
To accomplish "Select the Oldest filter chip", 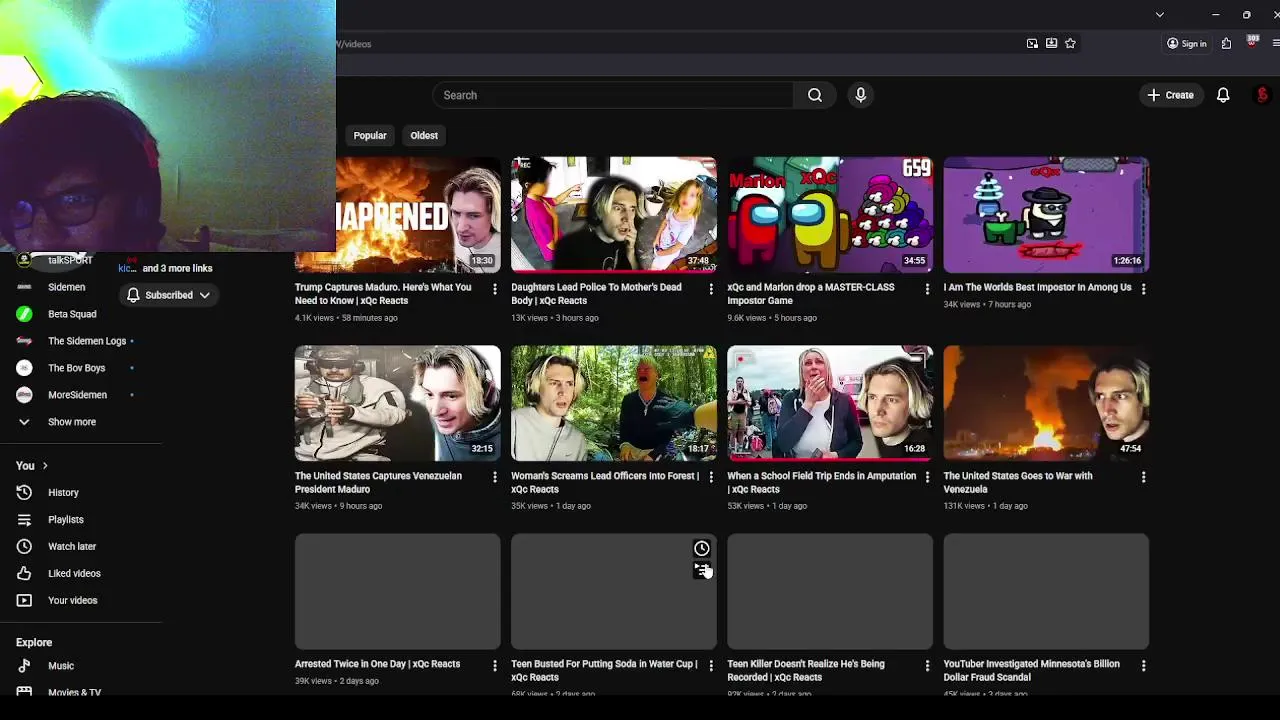I will pyautogui.click(x=424, y=135).
